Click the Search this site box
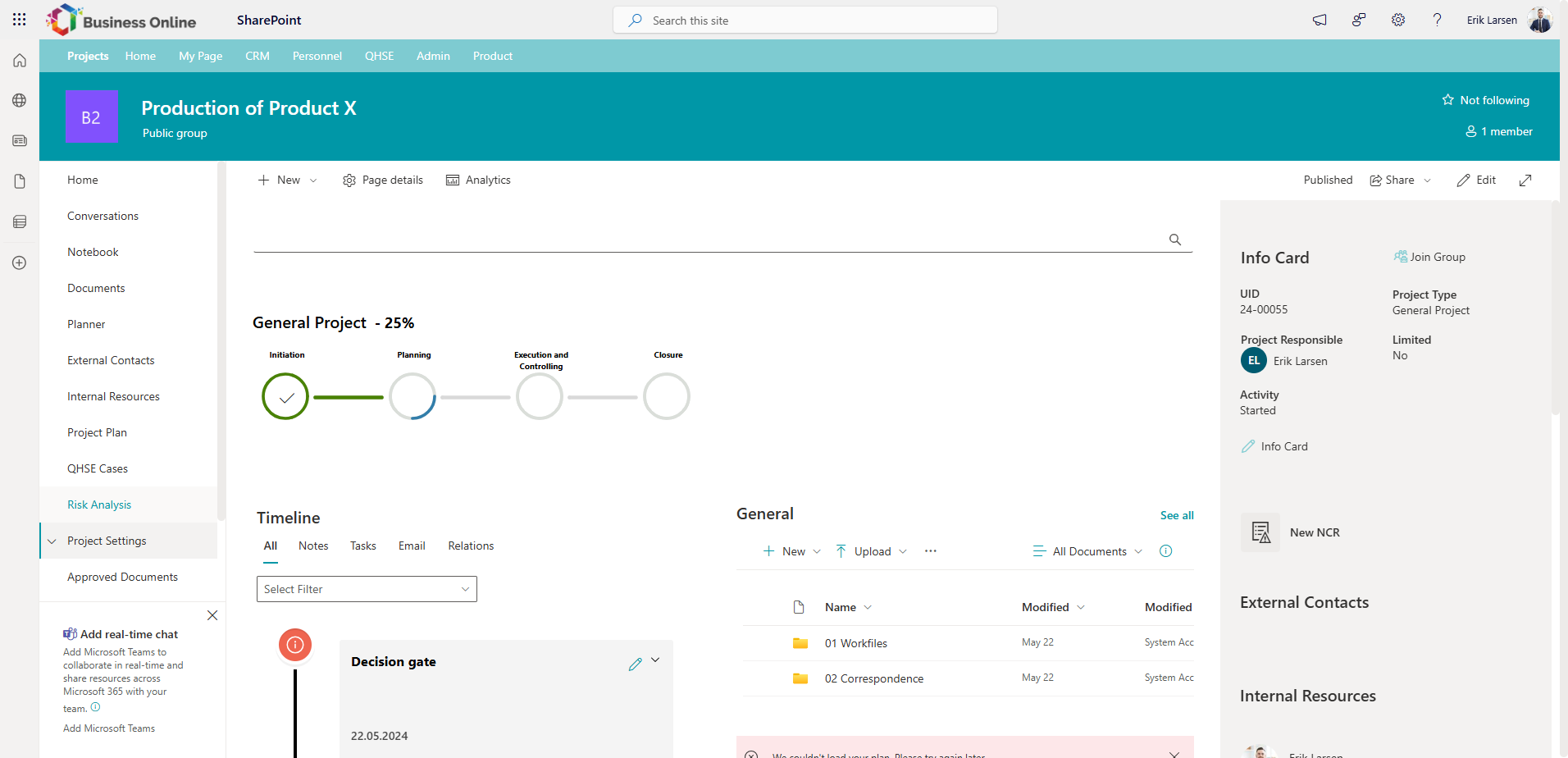This screenshot has height=758, width=1568. 805,21
